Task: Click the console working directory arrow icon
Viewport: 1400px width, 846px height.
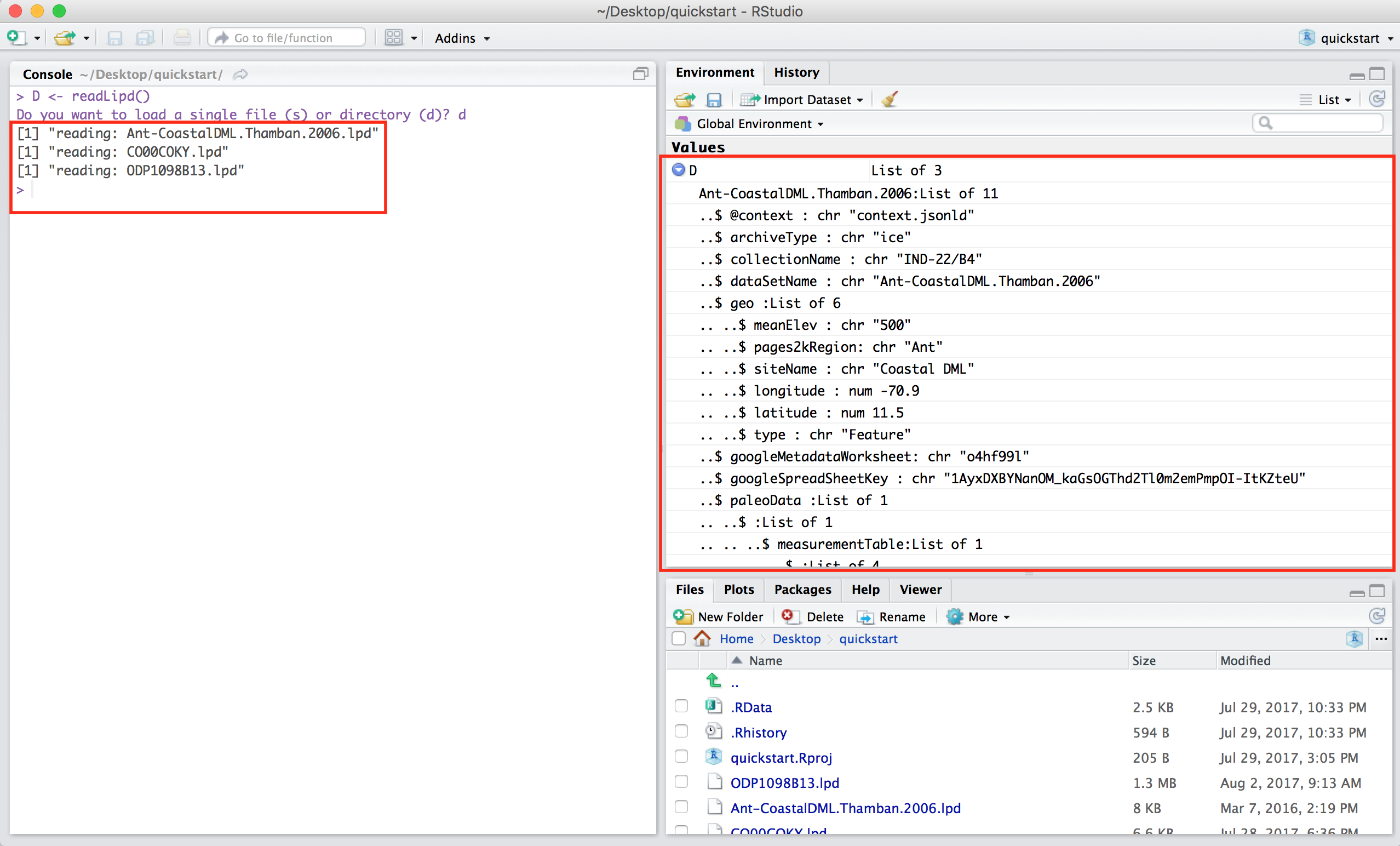Action: [x=241, y=75]
